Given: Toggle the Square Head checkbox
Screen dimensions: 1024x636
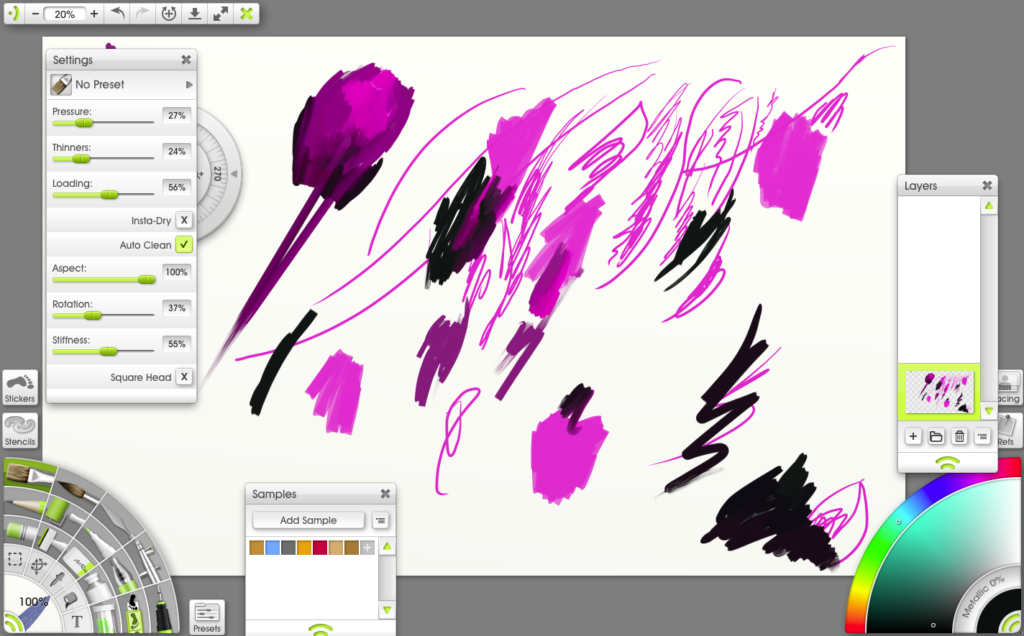Looking at the screenshot, I should click(x=184, y=377).
